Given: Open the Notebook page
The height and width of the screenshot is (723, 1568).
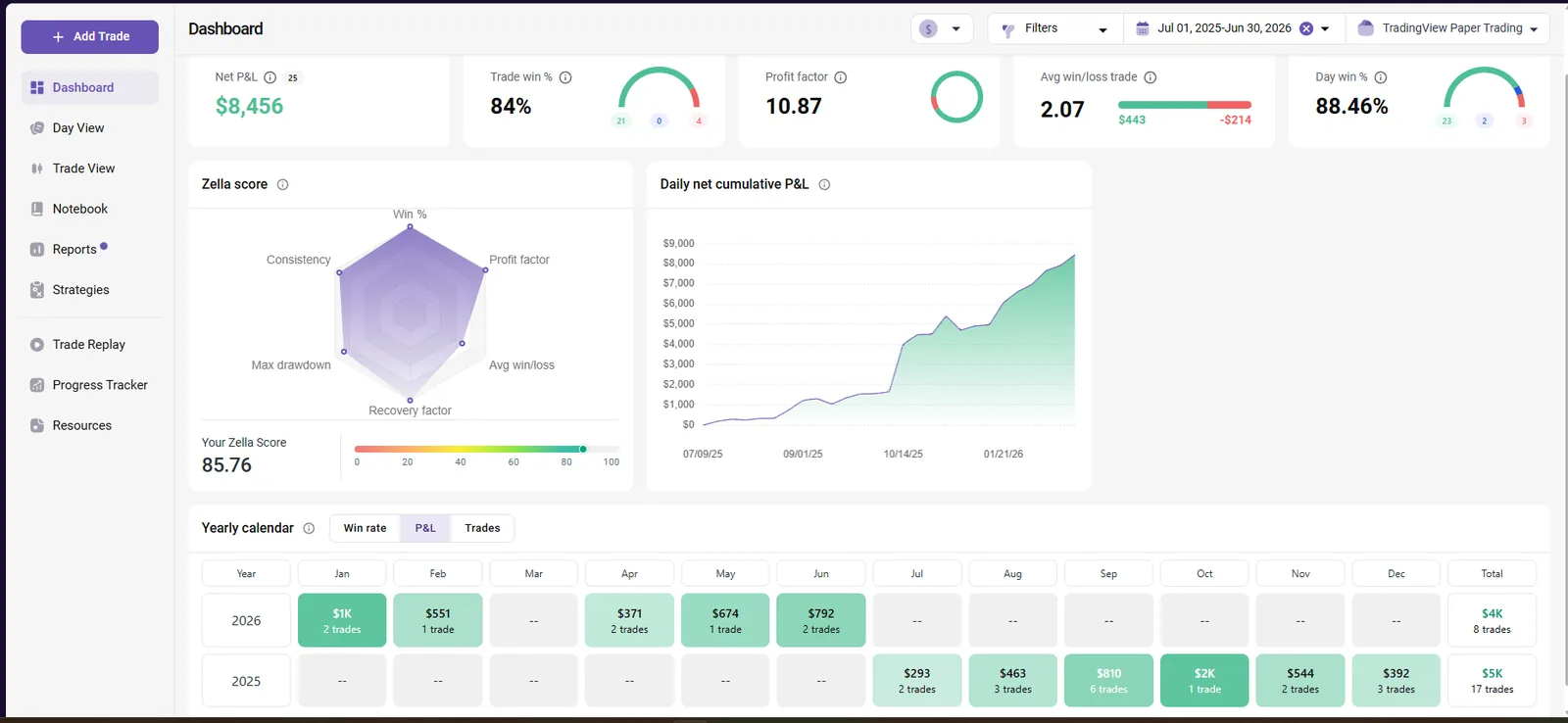Looking at the screenshot, I should pos(90,209).
